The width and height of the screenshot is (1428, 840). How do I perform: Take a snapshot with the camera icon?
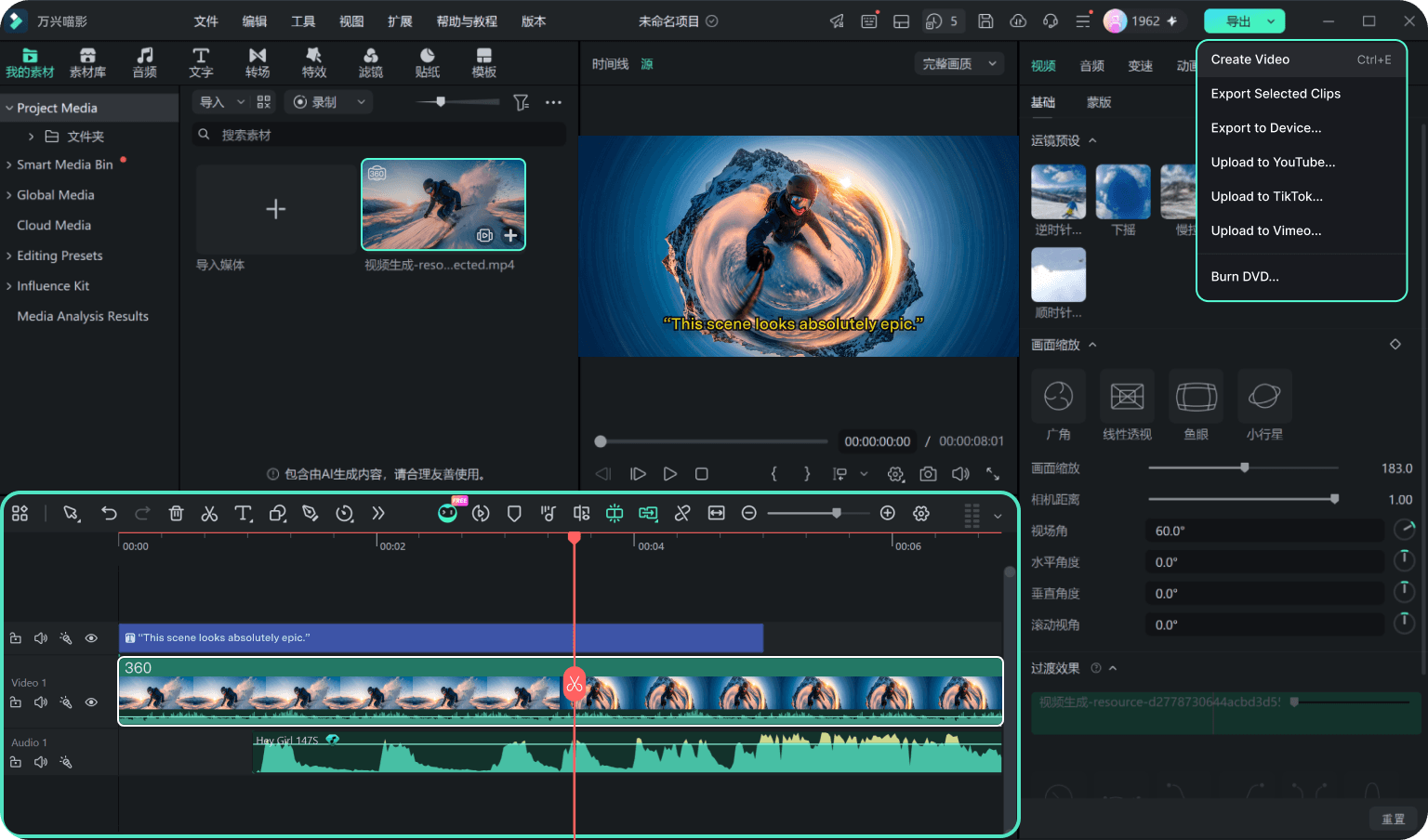click(928, 474)
